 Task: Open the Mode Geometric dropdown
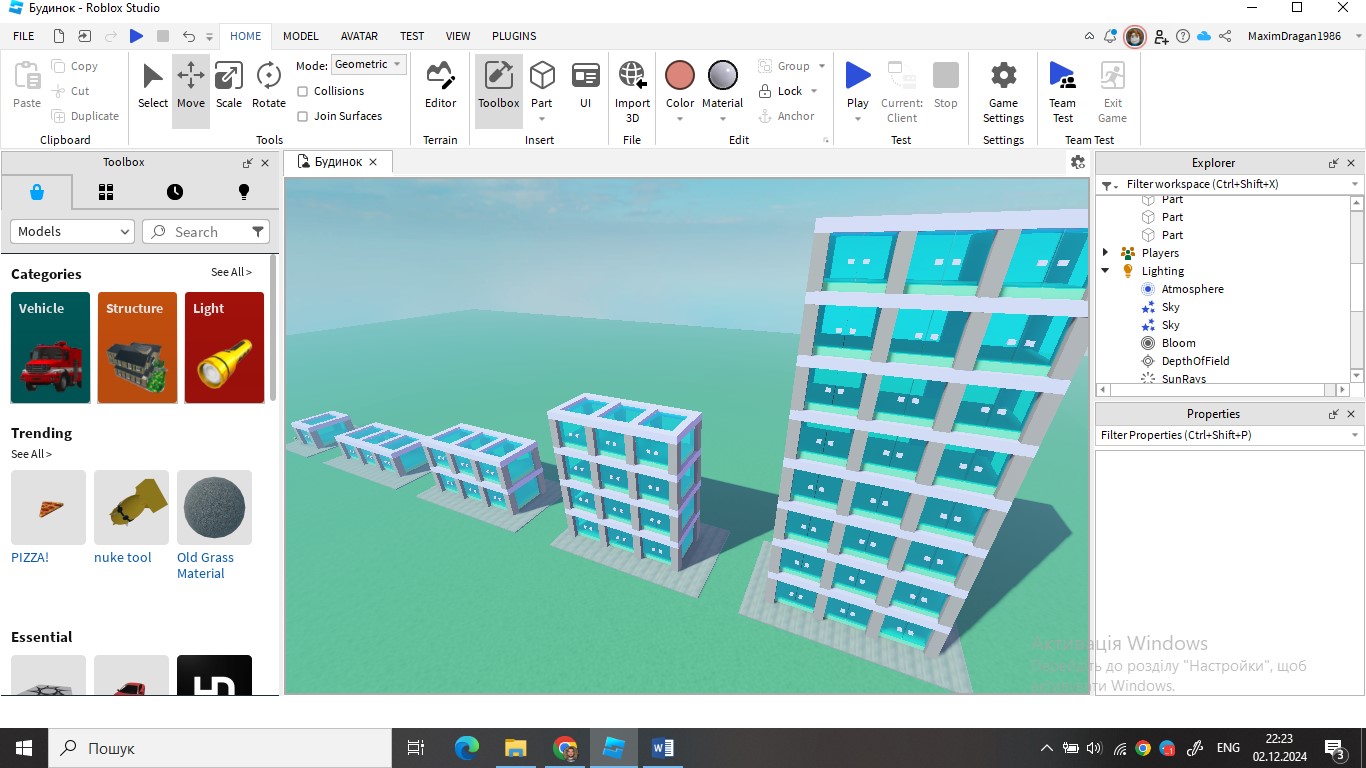pos(368,65)
